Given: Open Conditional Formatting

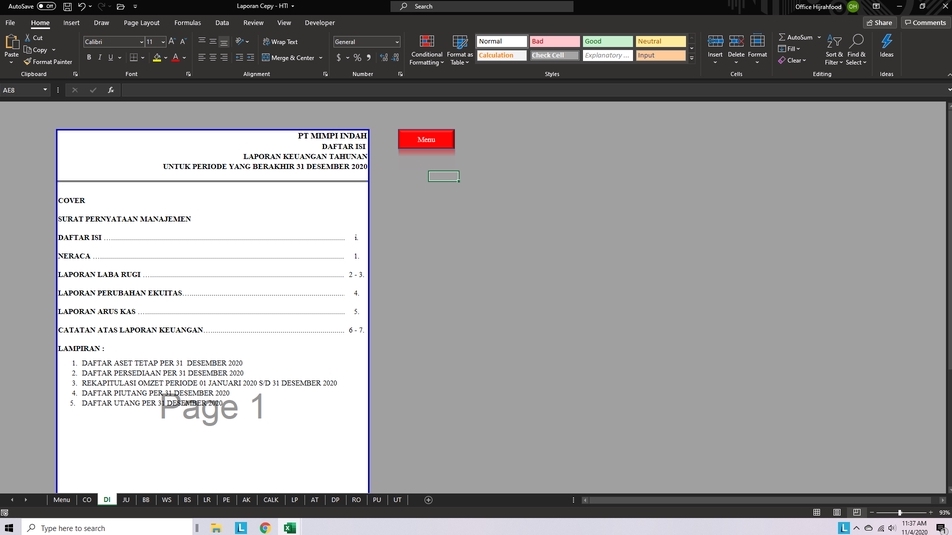Looking at the screenshot, I should click(x=426, y=50).
